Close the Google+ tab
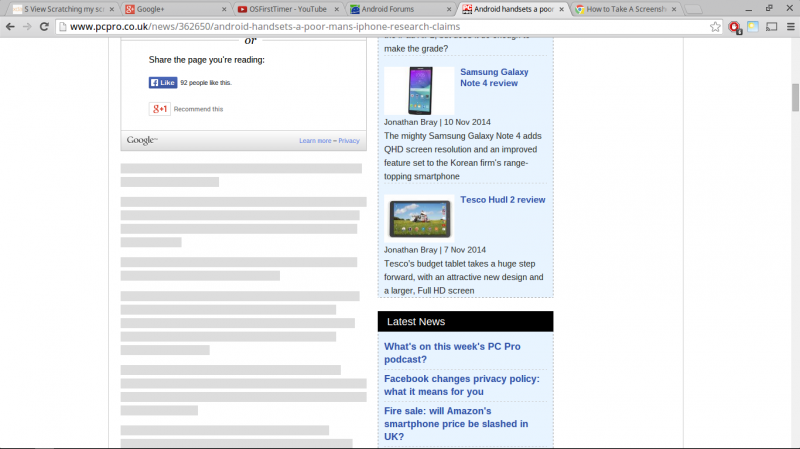Image resolution: width=800 pixels, height=449 pixels. 224,9
